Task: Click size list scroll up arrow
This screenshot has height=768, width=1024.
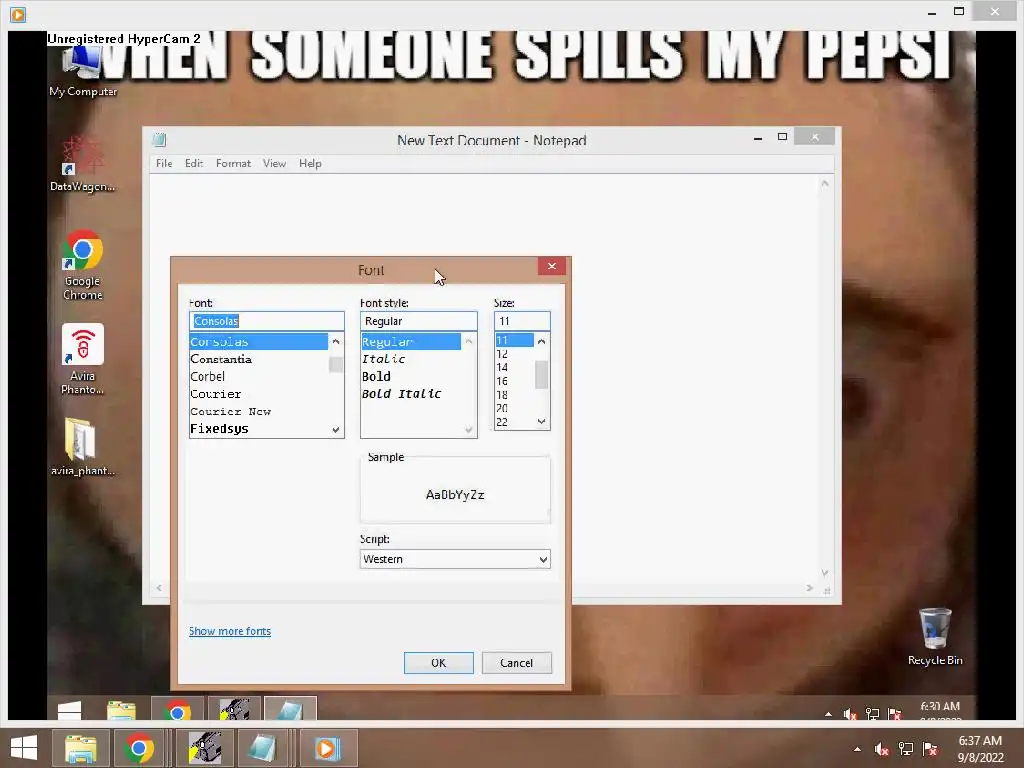Action: point(541,341)
